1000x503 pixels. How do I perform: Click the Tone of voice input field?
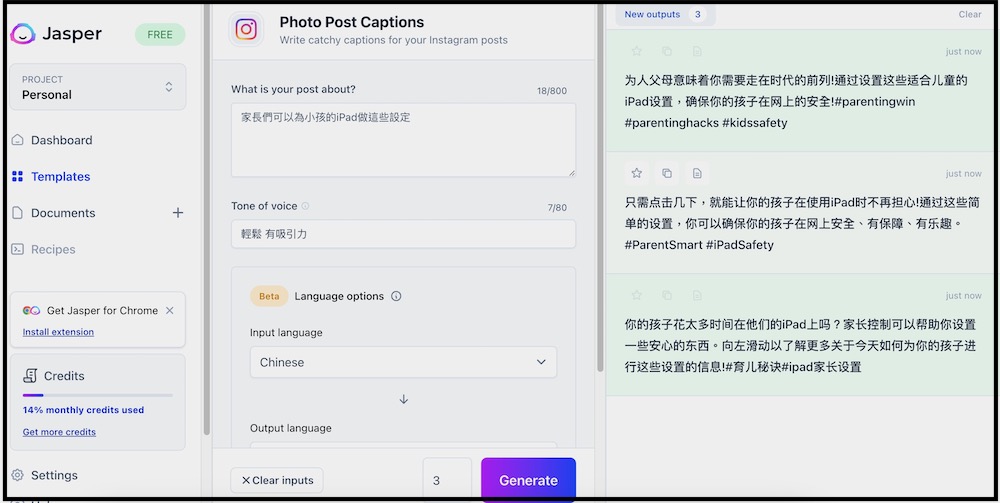[x=403, y=234]
